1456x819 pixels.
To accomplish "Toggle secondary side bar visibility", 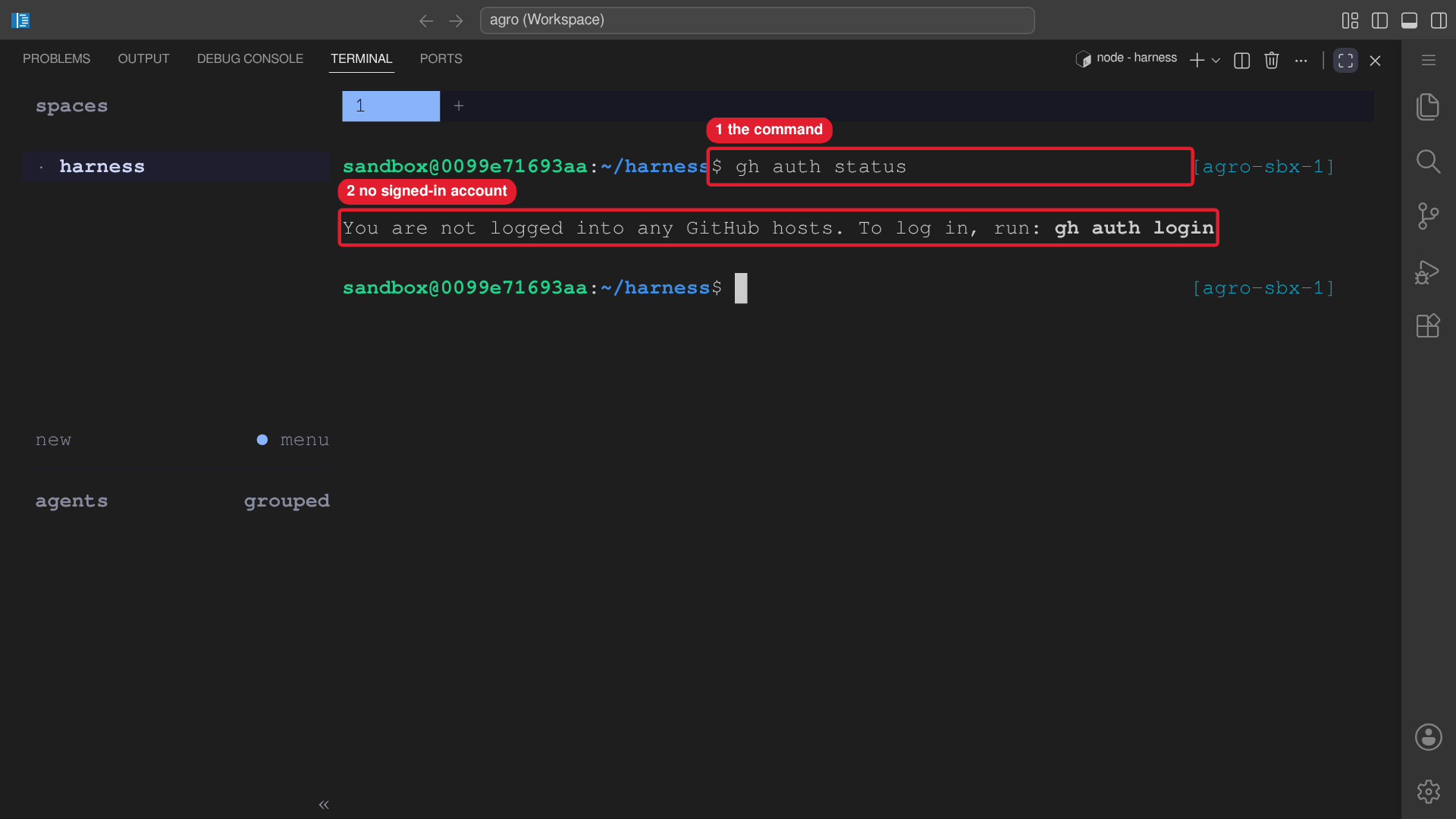I will pos(1439,20).
